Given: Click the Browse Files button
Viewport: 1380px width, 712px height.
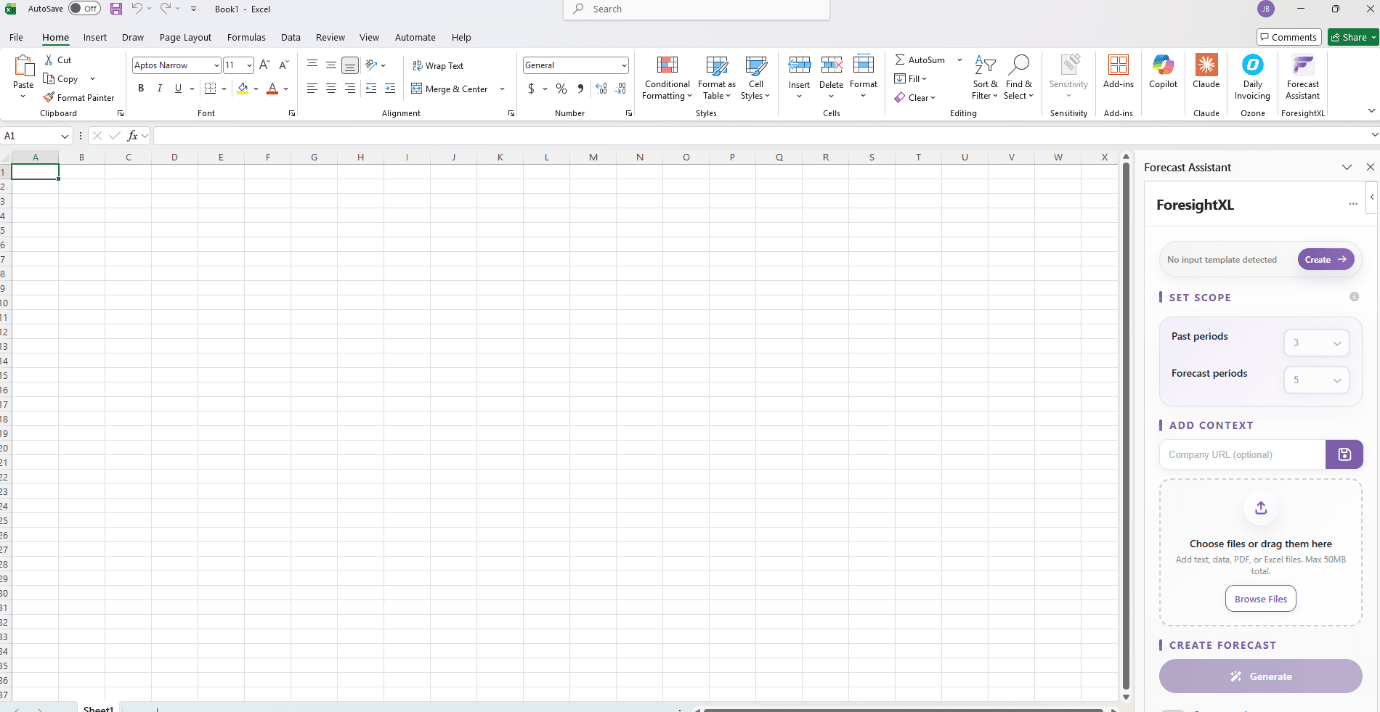Looking at the screenshot, I should (x=1260, y=598).
